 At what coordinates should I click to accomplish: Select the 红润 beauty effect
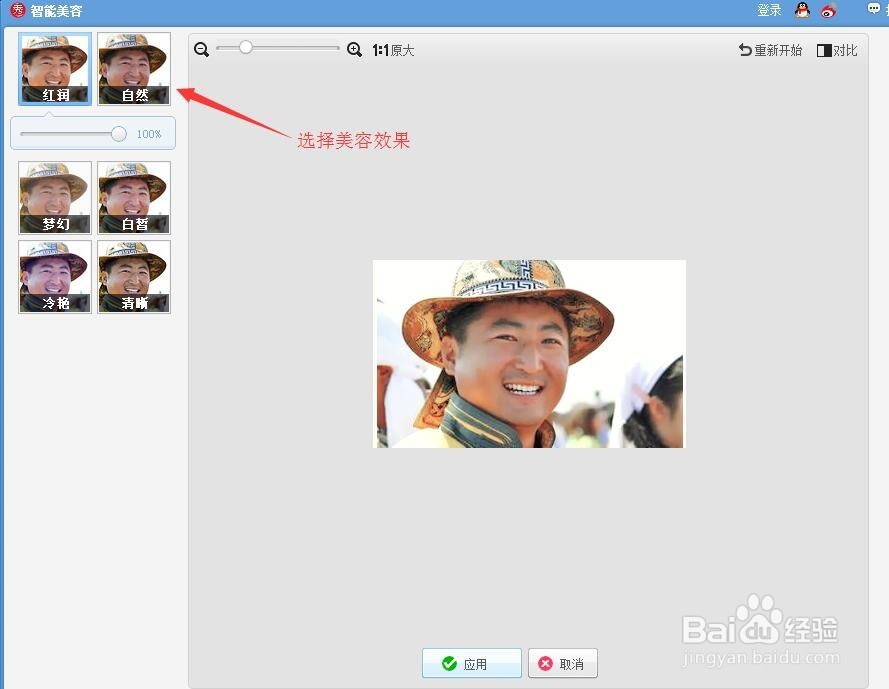[x=54, y=68]
